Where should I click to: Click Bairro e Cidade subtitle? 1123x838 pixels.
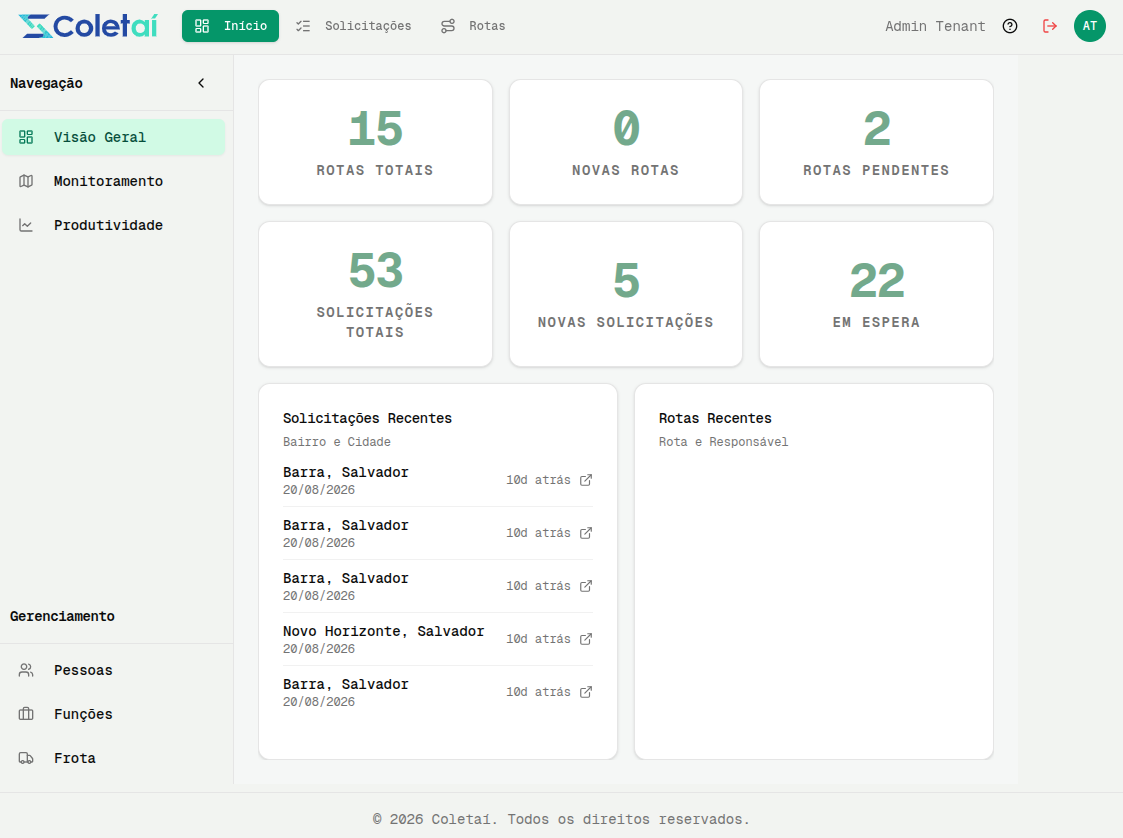click(337, 442)
